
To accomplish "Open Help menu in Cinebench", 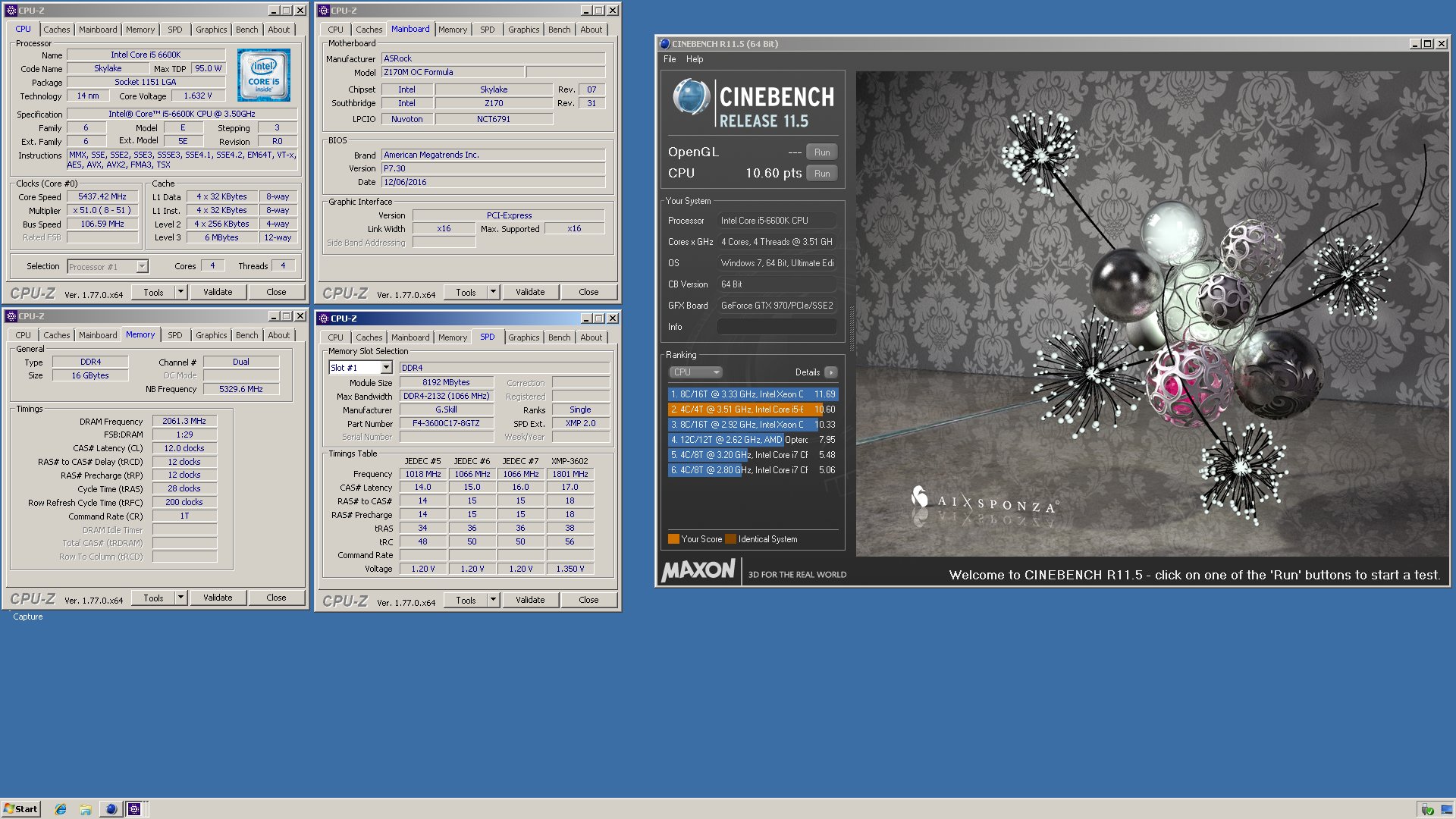I will pyautogui.click(x=695, y=59).
